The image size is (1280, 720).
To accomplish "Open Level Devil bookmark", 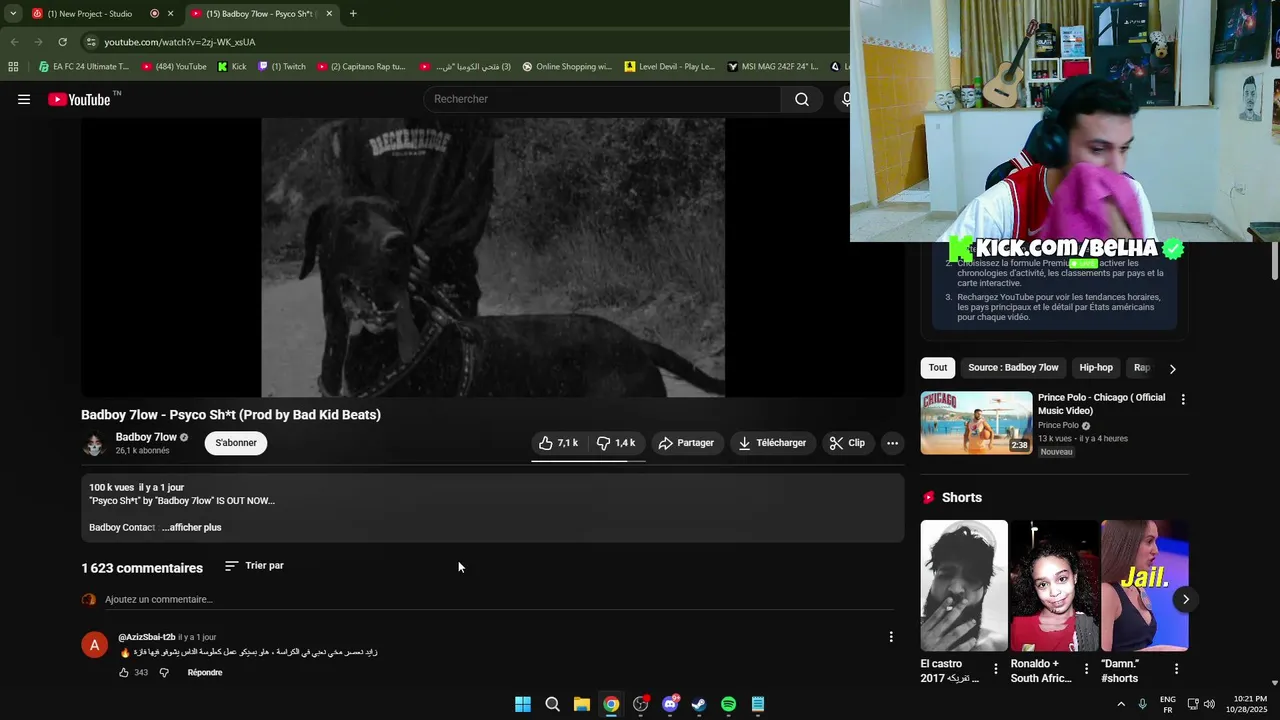I will pos(670,67).
